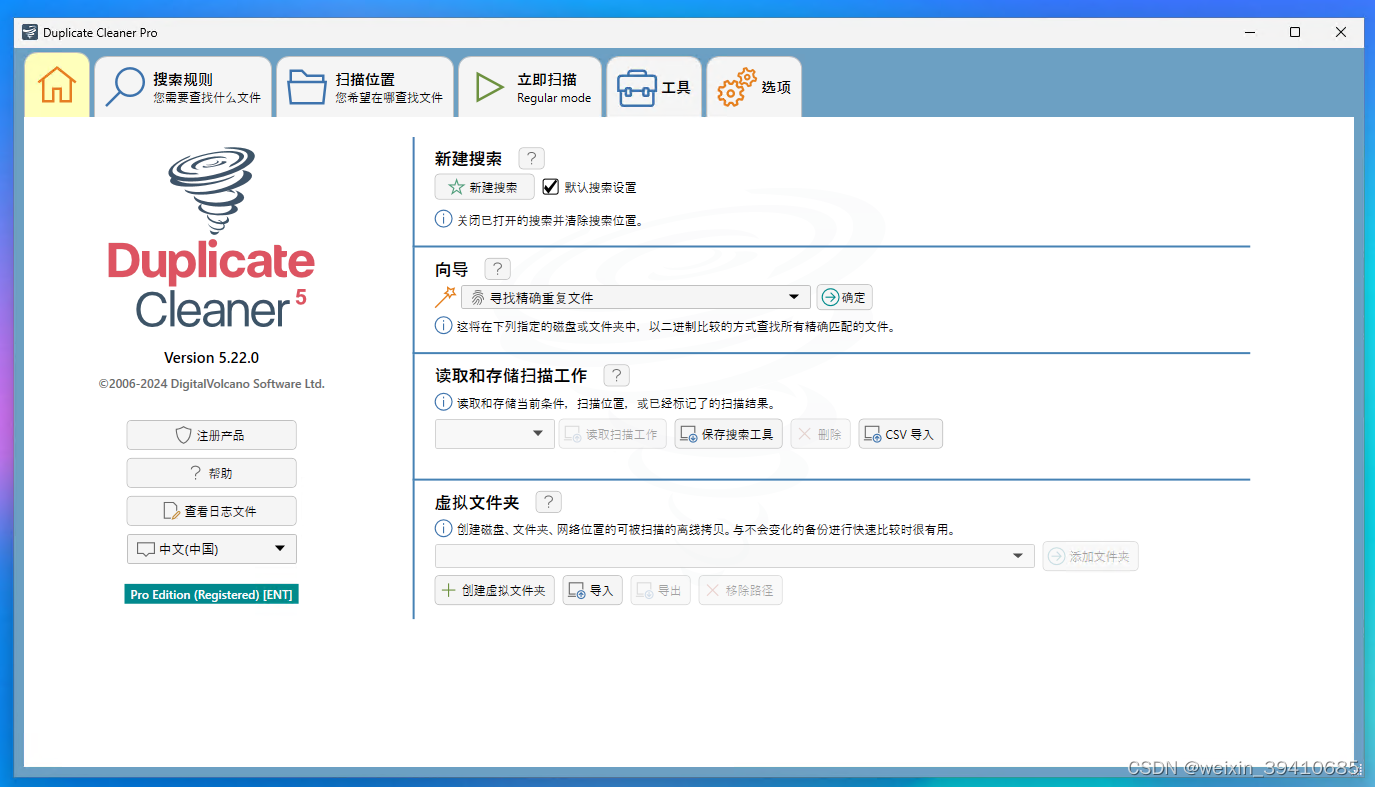Expand the saved scan jobs dropdown

click(494, 434)
